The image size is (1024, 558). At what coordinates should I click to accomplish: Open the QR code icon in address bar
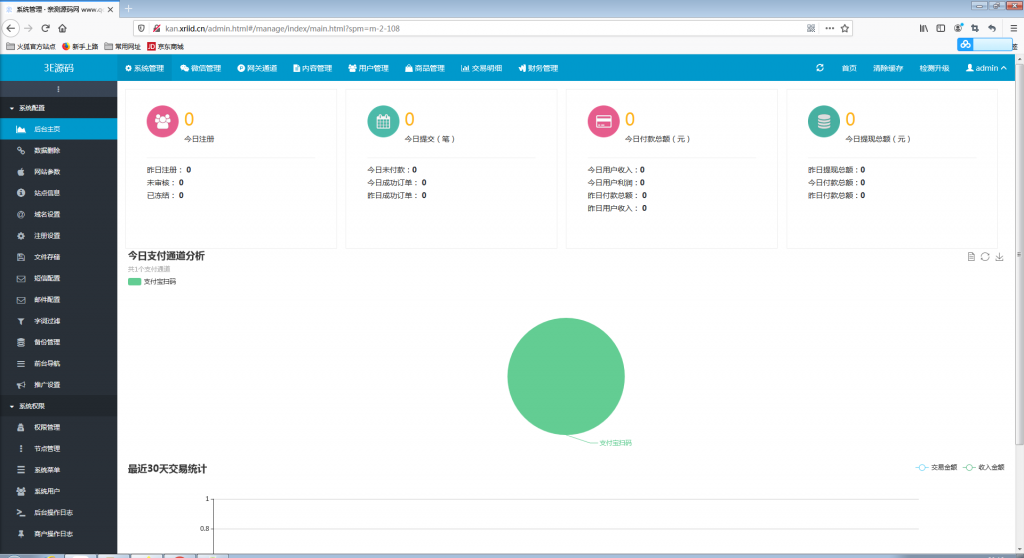[x=811, y=28]
